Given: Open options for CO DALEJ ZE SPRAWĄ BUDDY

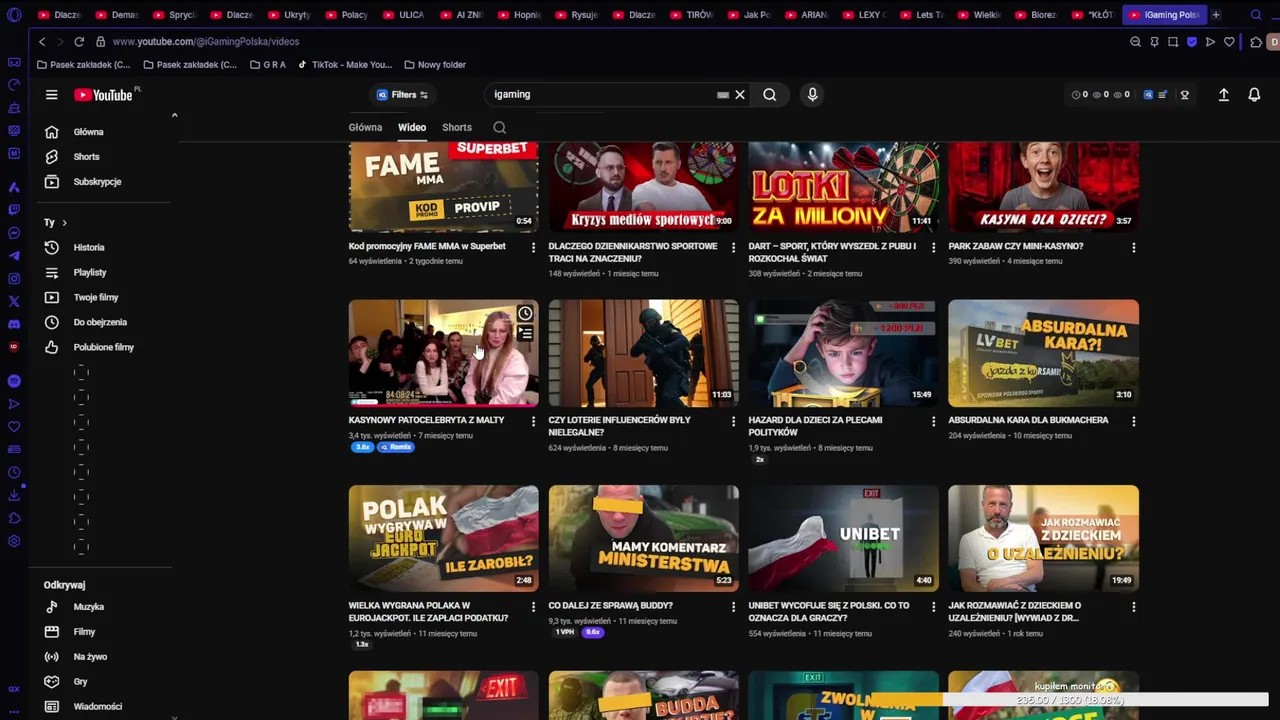Looking at the screenshot, I should pyautogui.click(x=733, y=606).
